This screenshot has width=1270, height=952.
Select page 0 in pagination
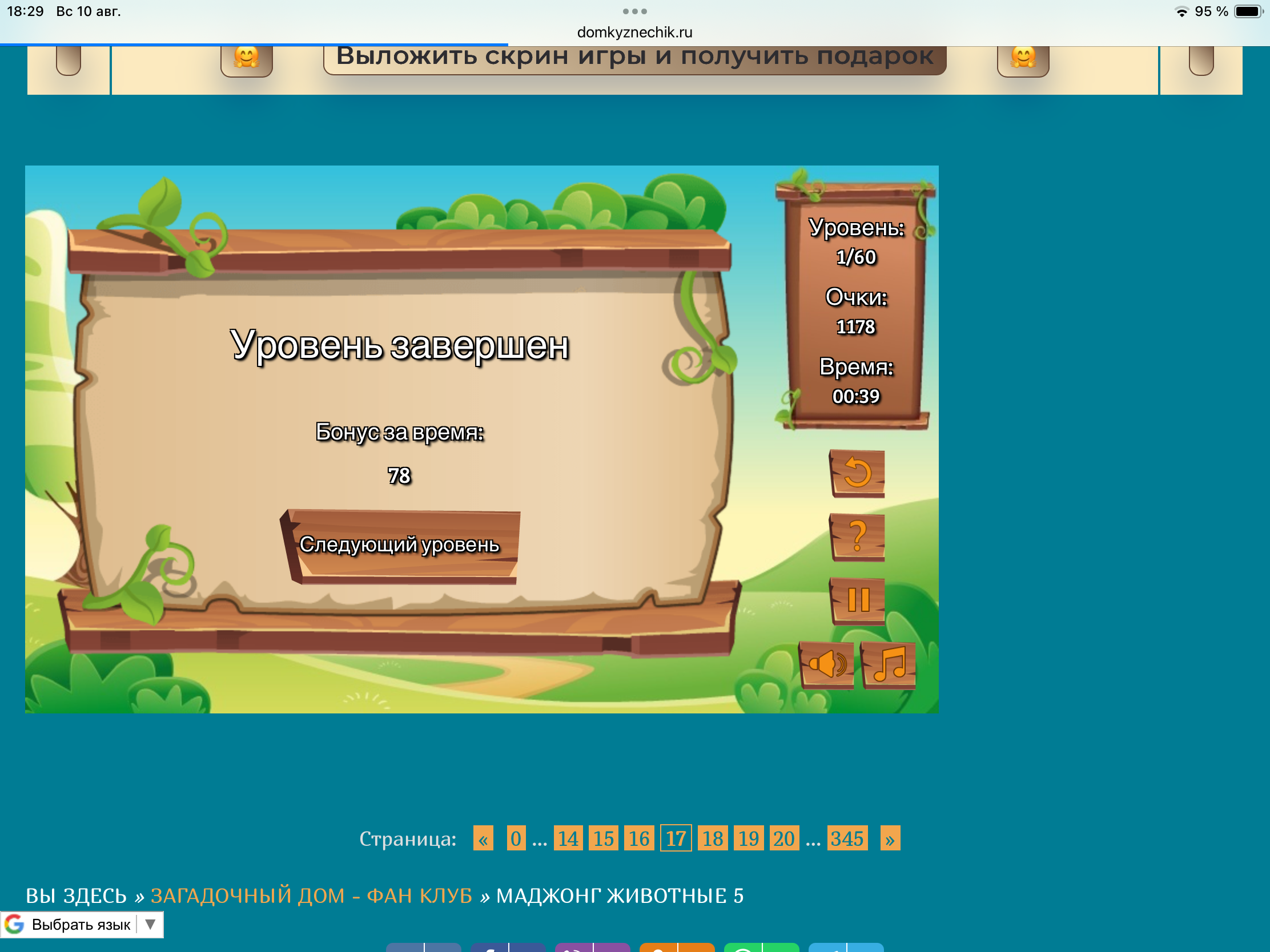tap(516, 838)
